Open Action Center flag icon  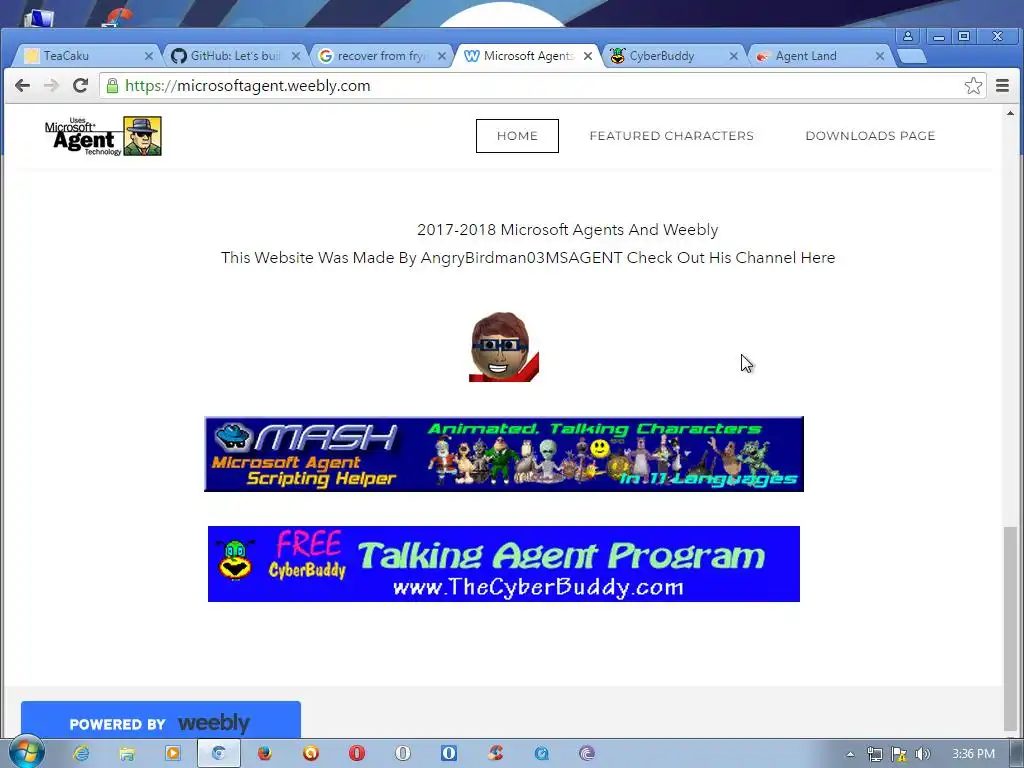(899, 754)
